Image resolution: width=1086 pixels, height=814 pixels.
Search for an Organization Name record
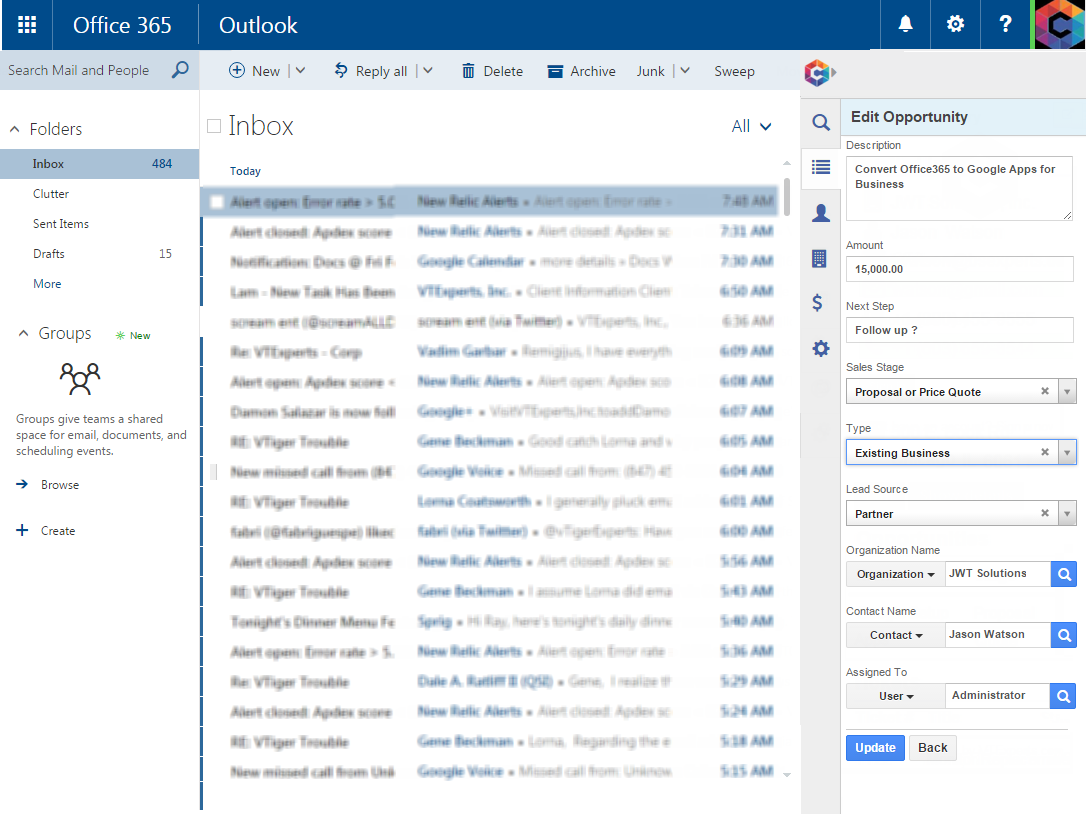click(1064, 574)
